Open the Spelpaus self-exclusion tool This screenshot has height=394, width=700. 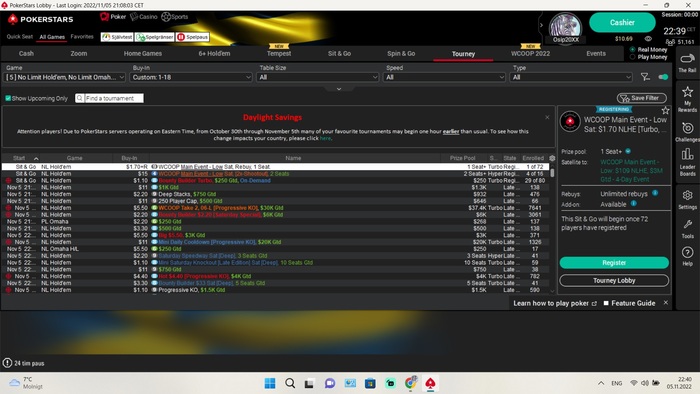[192, 37]
